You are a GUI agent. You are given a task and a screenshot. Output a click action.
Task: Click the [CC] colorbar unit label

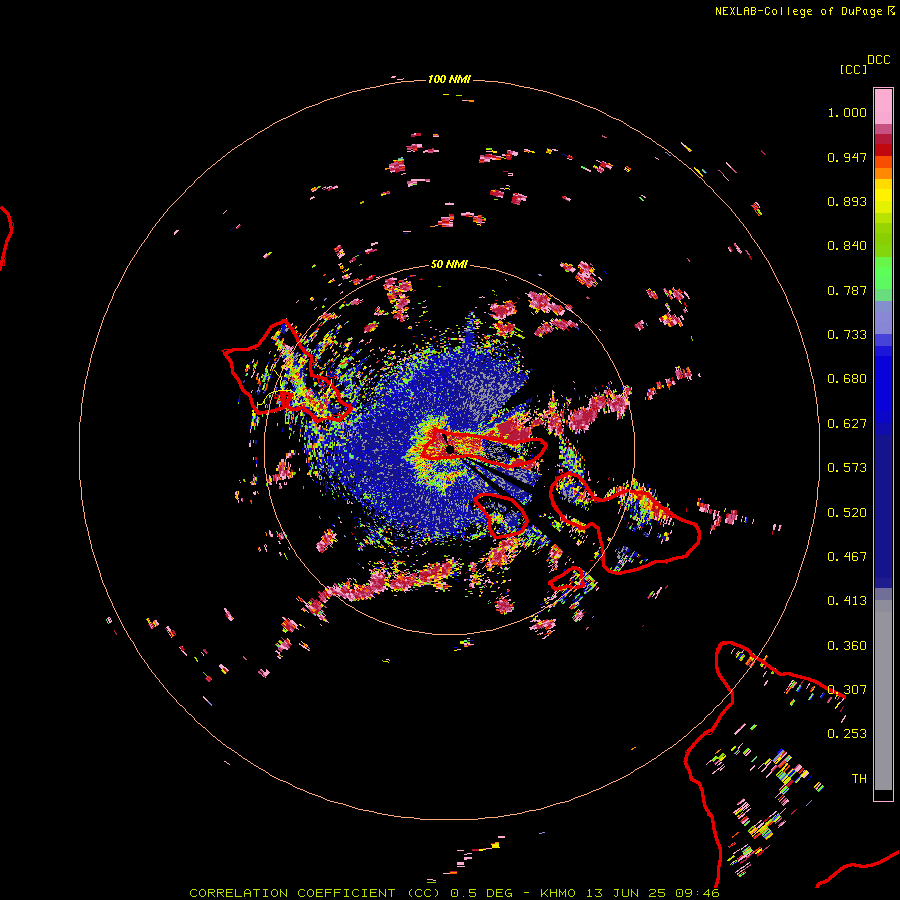853,69
